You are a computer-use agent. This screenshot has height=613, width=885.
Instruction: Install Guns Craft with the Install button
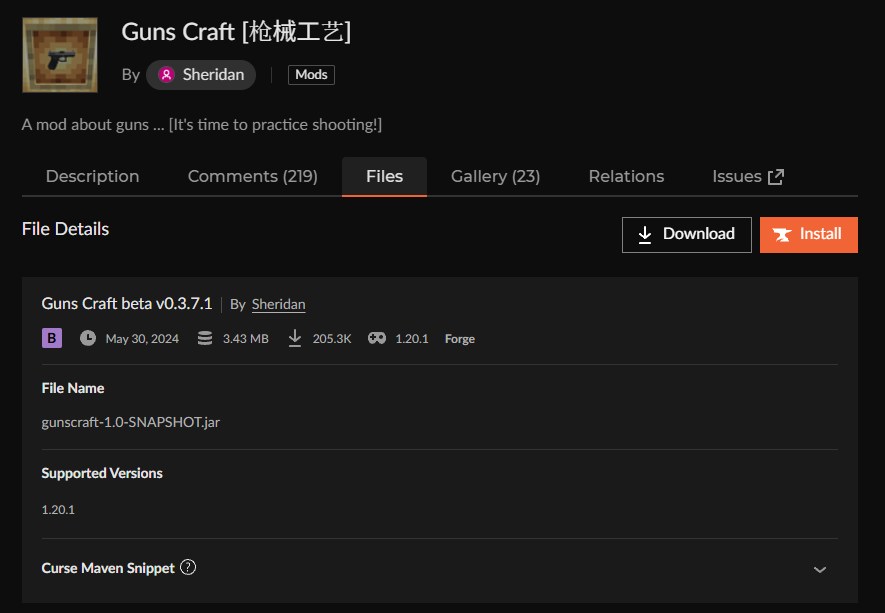[808, 234]
